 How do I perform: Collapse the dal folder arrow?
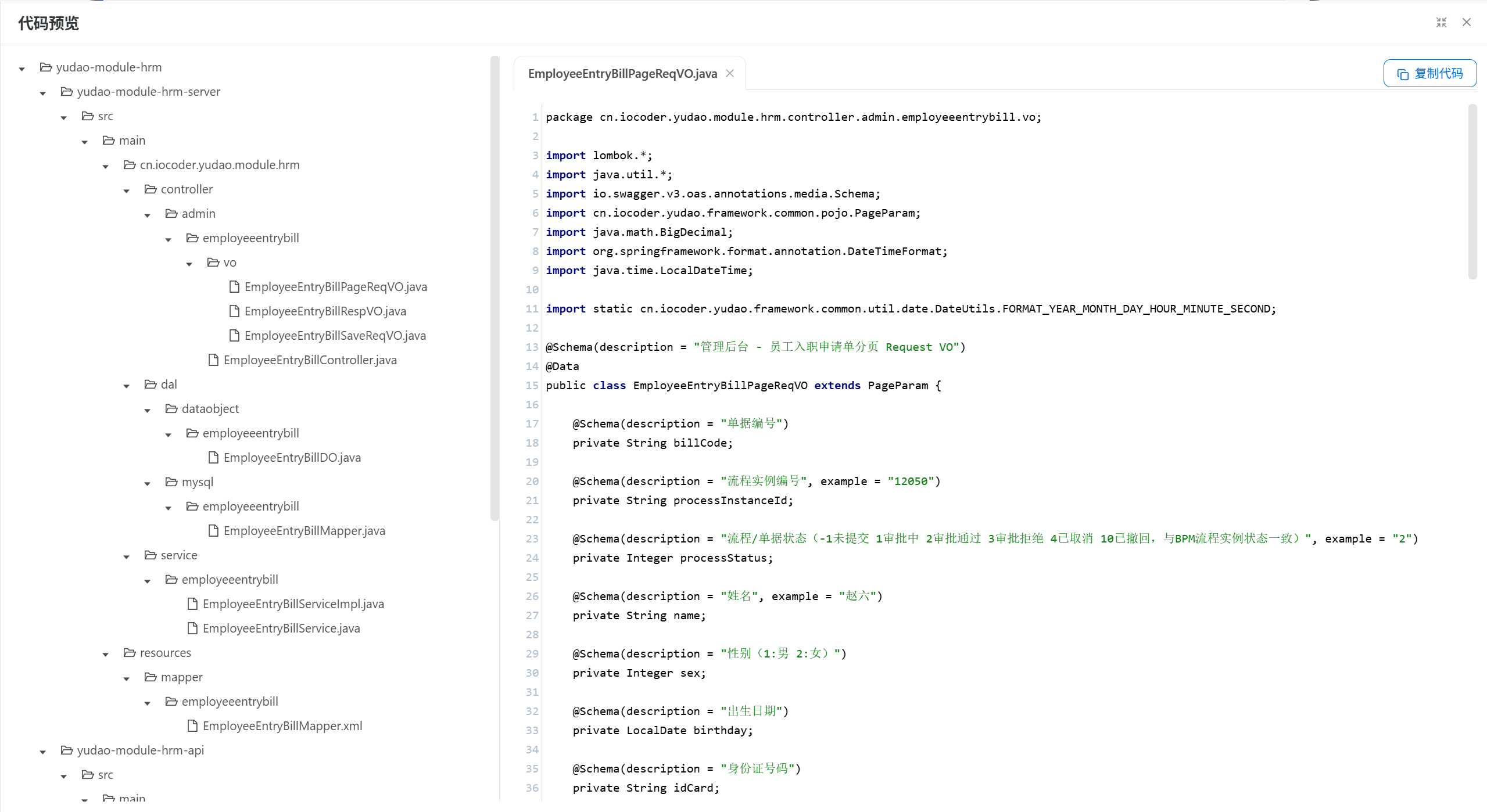coord(127,386)
